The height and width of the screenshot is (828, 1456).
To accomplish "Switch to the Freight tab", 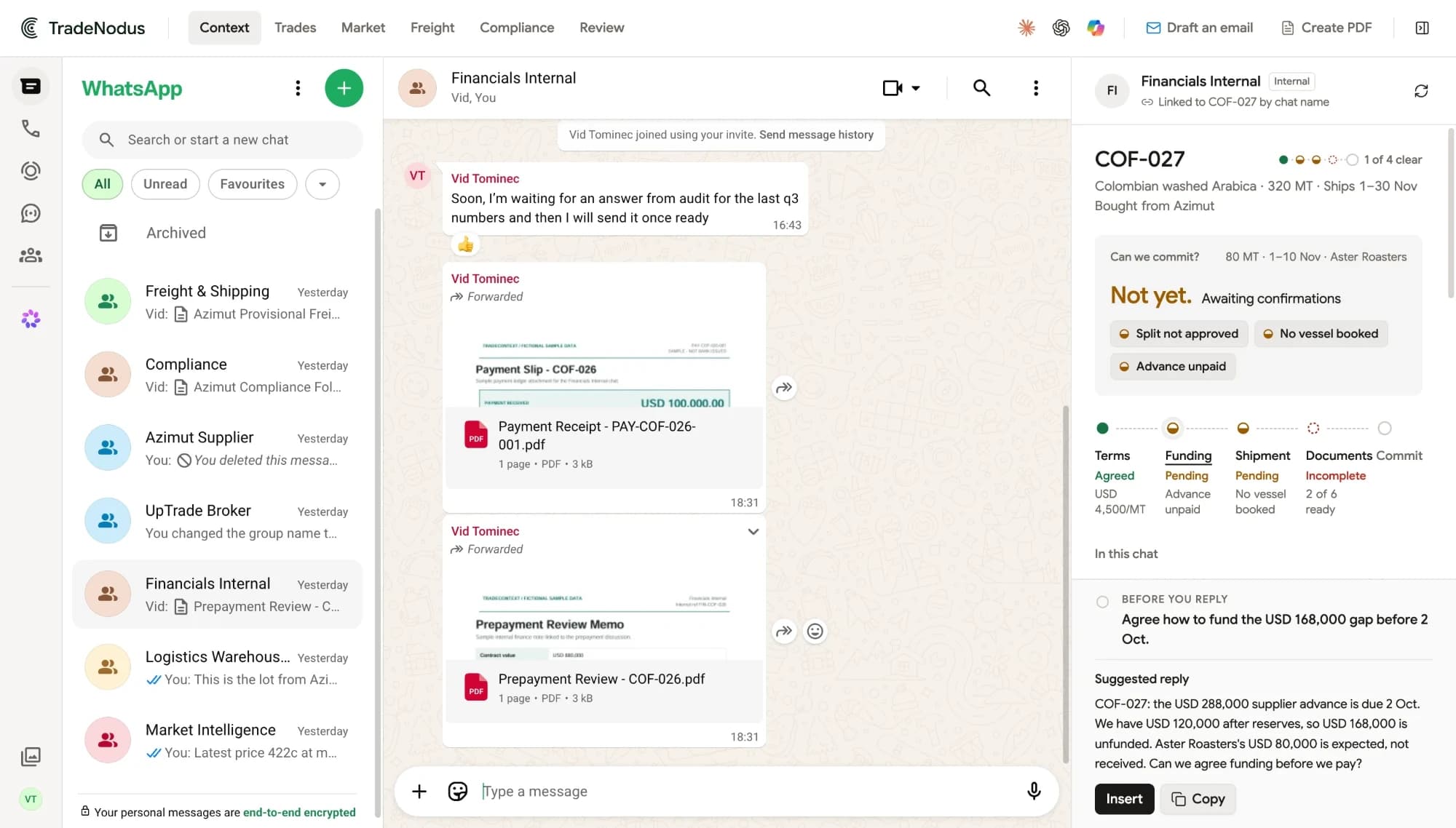I will point(432,28).
